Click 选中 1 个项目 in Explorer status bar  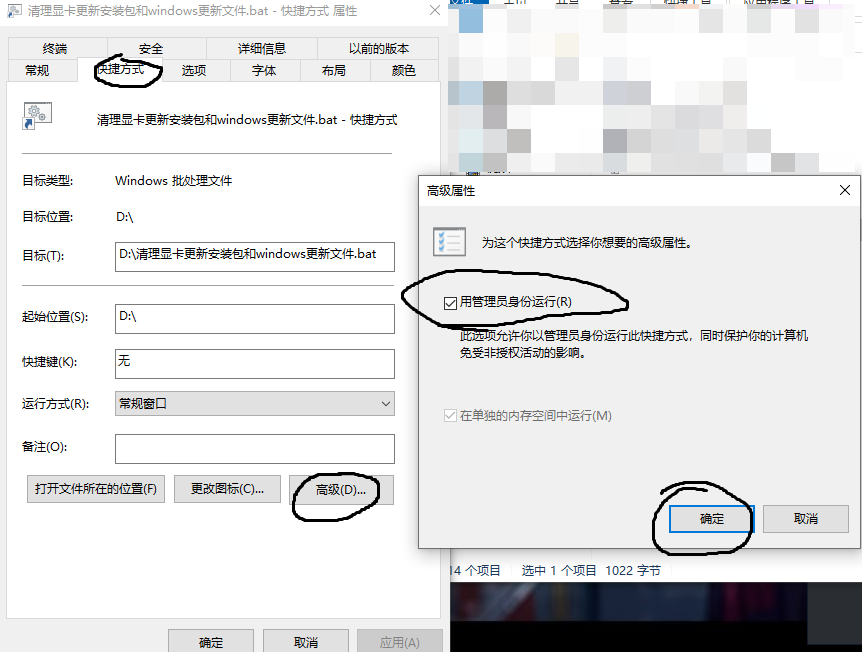tap(559, 571)
